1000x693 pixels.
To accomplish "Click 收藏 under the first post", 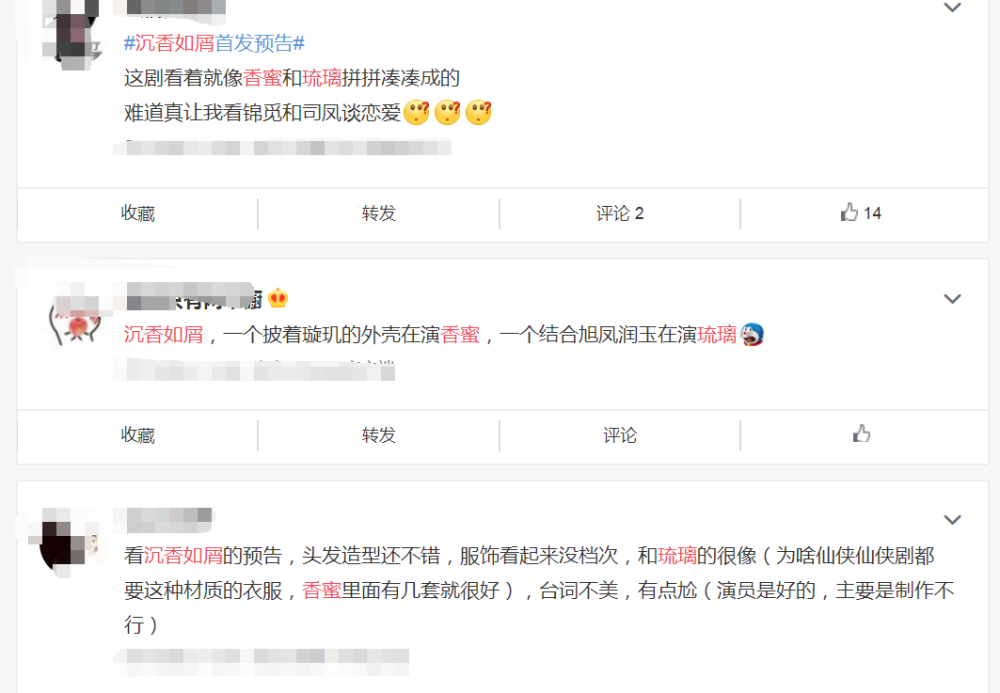I will click(138, 213).
